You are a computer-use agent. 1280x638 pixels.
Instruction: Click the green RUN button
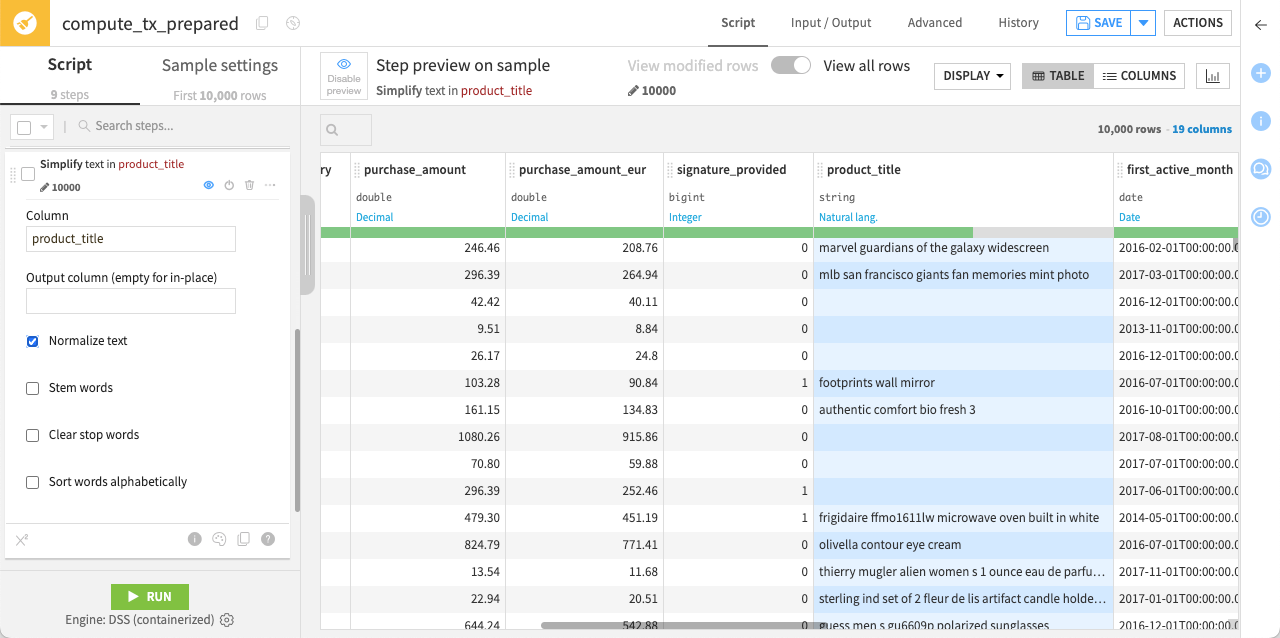[x=150, y=596]
